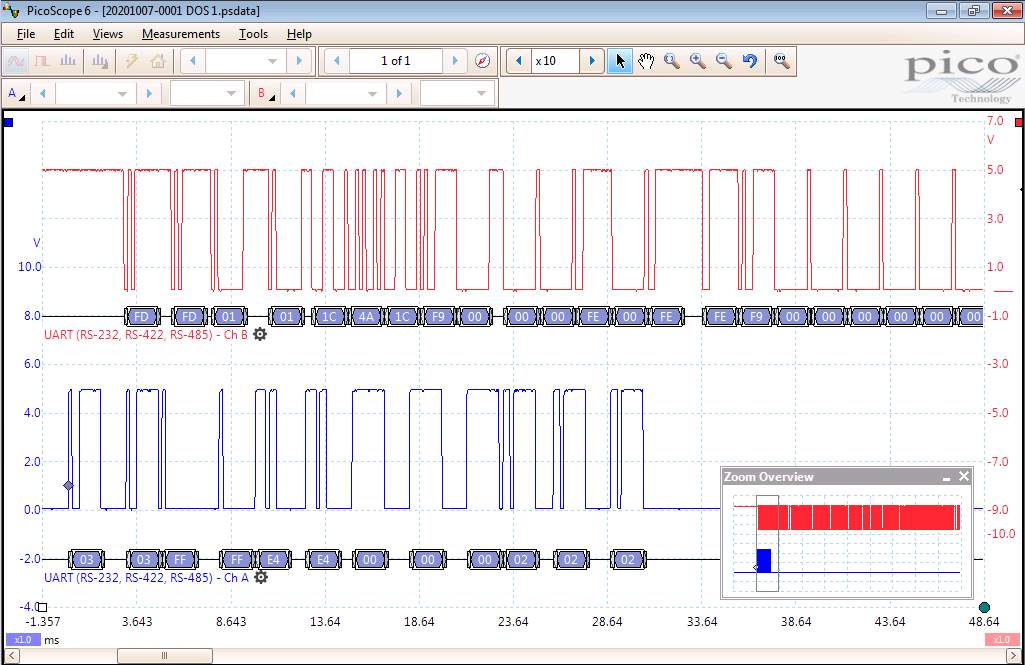Viewport: 1025px width, 665px height.
Task: Click the horizontal scrollbar thumb
Action: [165, 655]
